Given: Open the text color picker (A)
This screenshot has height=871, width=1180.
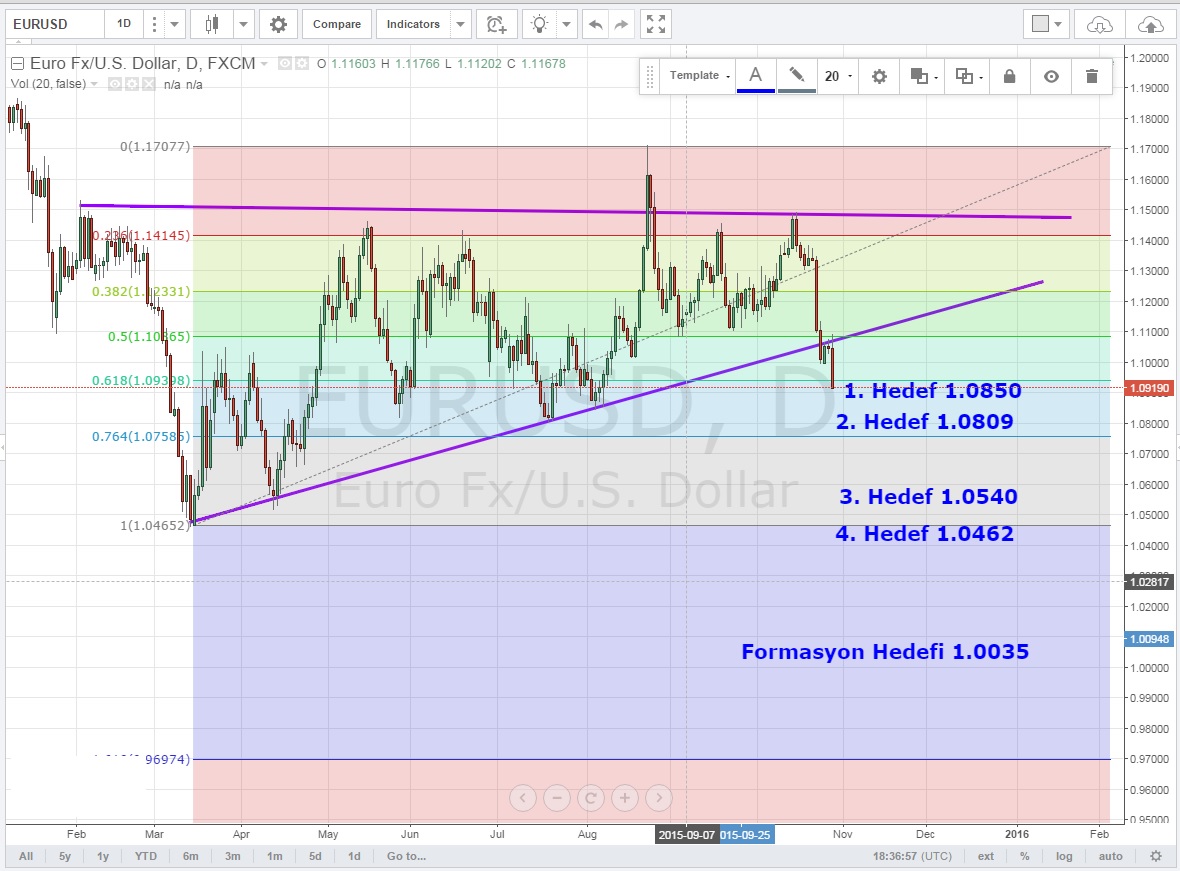Looking at the screenshot, I should pos(756,76).
